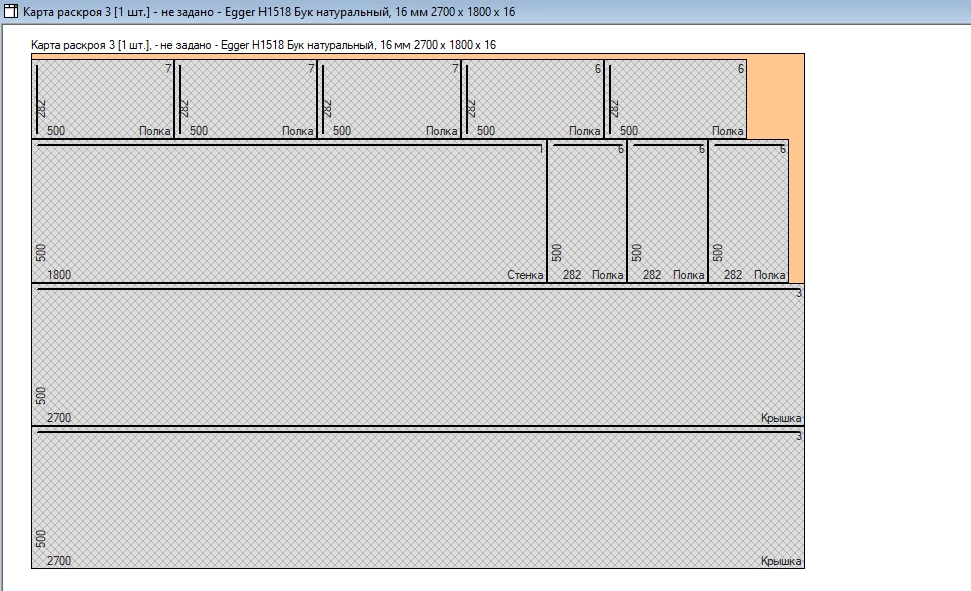Select the leftmost Полка 500 x 282 panel
This screenshot has width=971, height=591.
point(103,99)
